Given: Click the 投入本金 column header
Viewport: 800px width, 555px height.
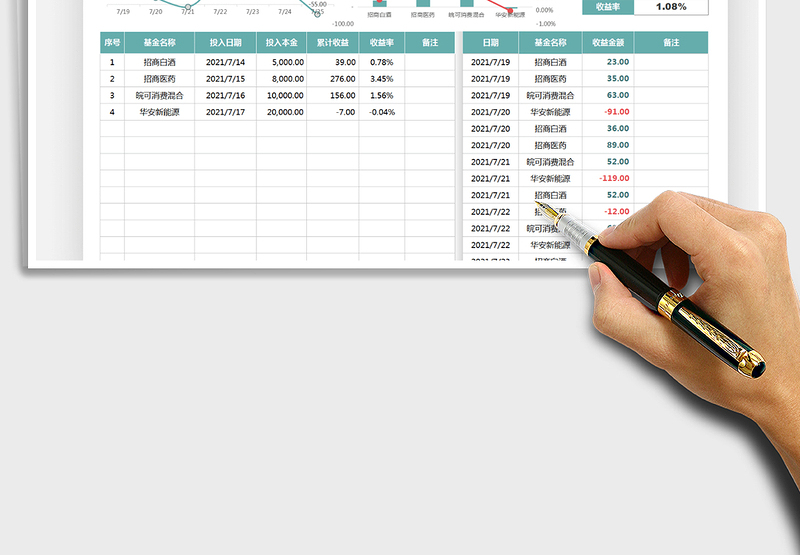Looking at the screenshot, I should 281,43.
